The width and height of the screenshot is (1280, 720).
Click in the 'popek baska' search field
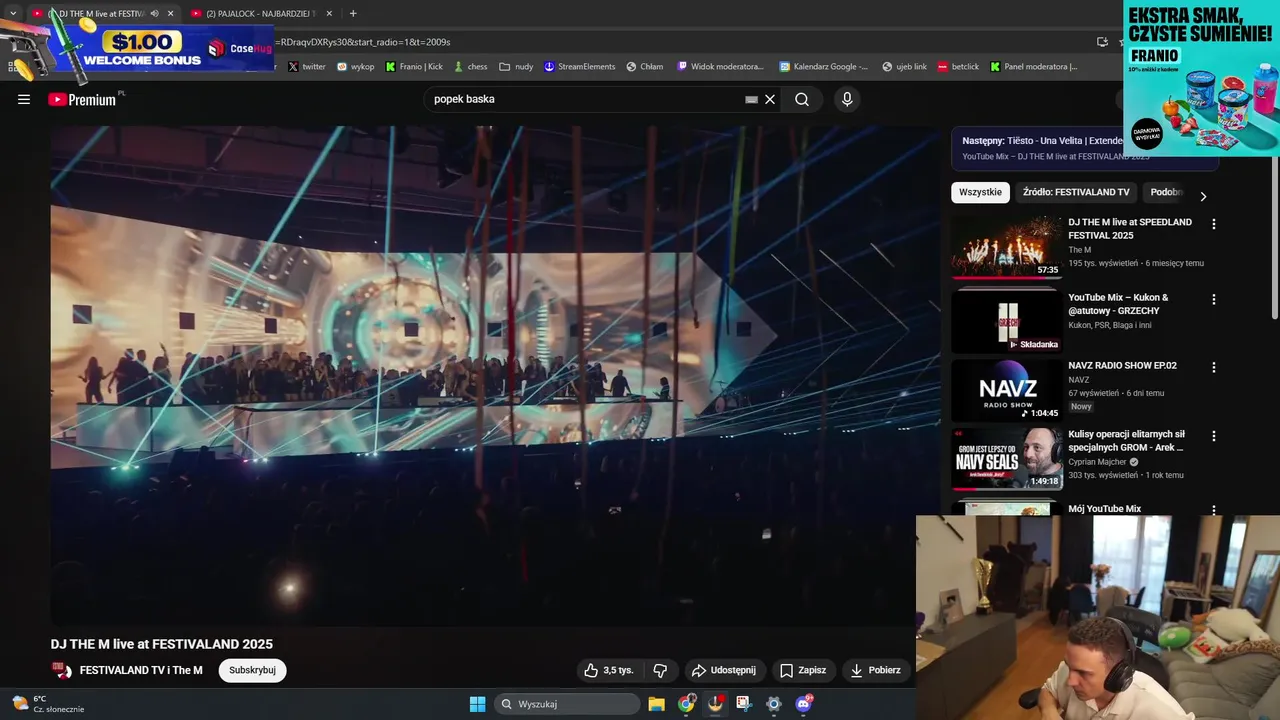point(585,99)
